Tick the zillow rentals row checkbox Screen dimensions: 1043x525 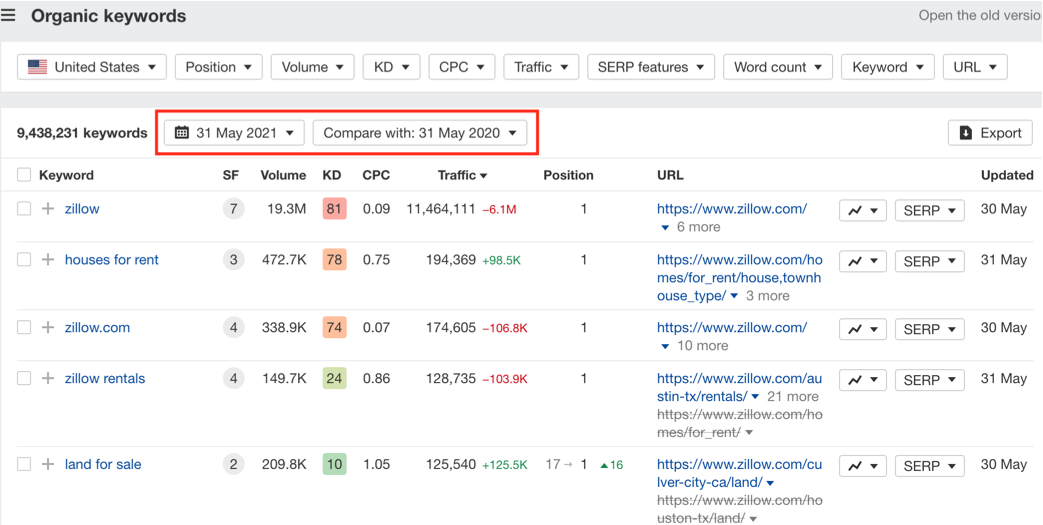[24, 379]
